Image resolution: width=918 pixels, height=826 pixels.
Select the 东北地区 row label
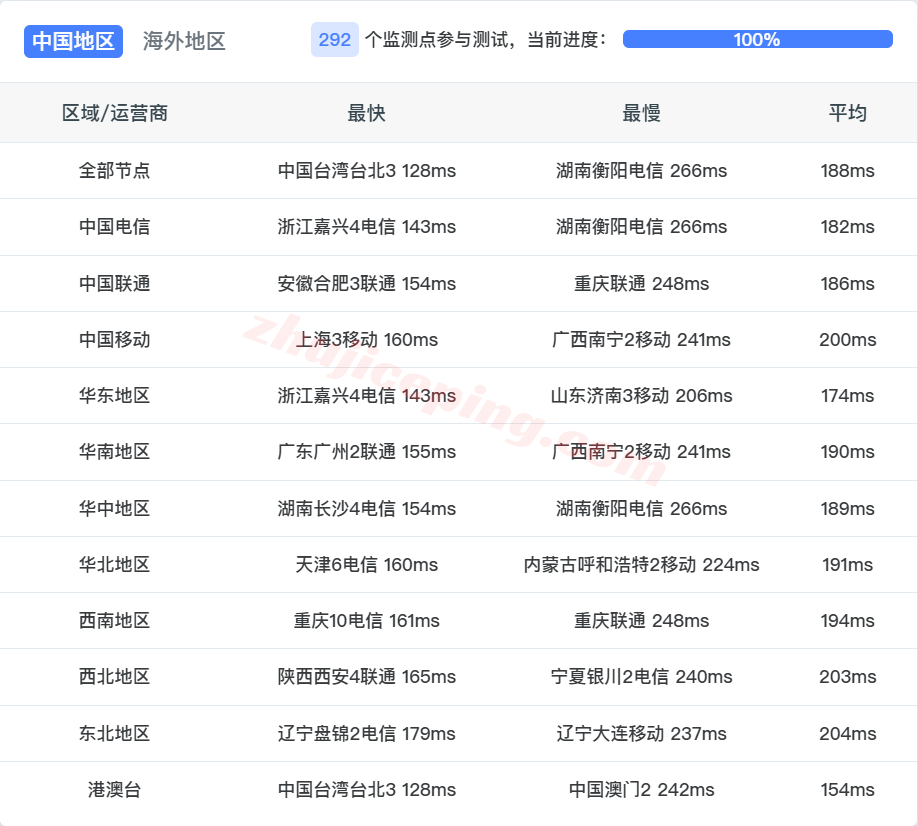click(115, 734)
